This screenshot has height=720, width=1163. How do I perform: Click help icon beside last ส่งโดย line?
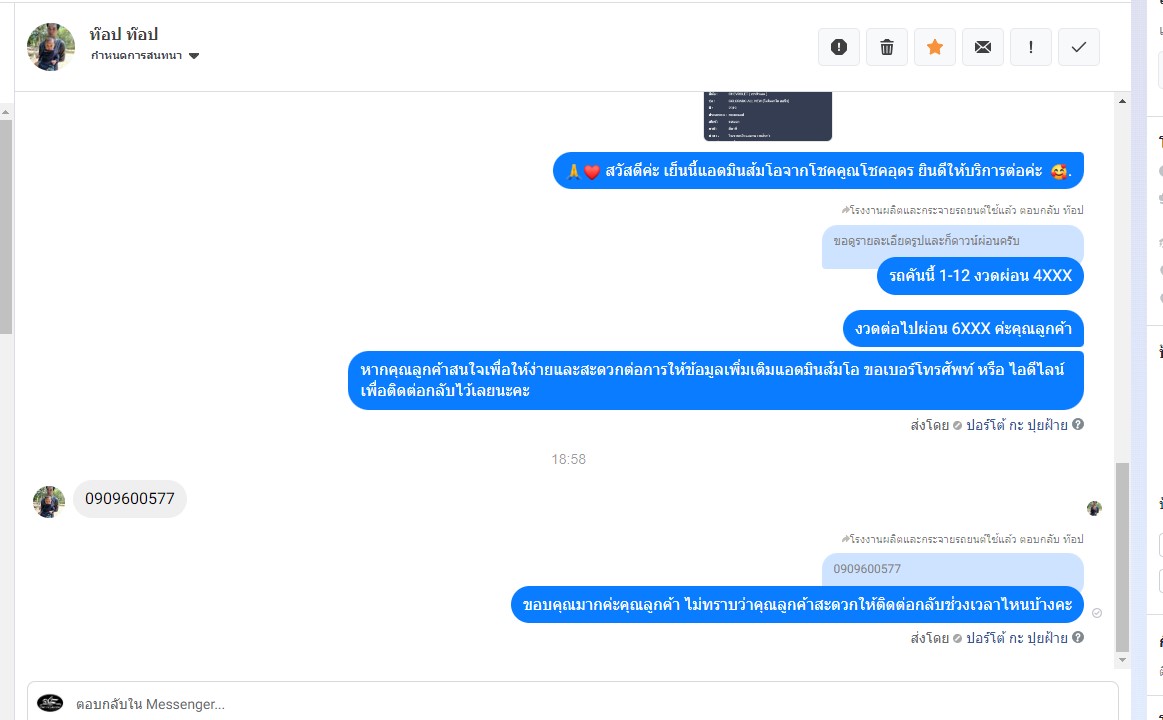(1078, 637)
